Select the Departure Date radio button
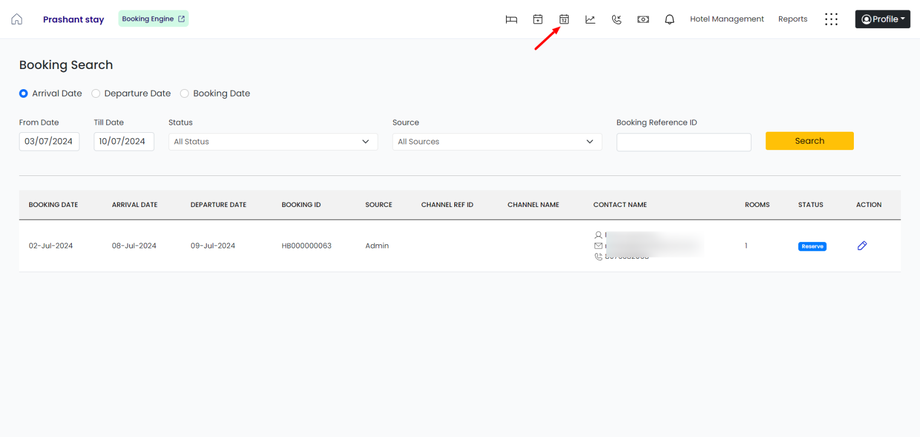 pos(96,94)
